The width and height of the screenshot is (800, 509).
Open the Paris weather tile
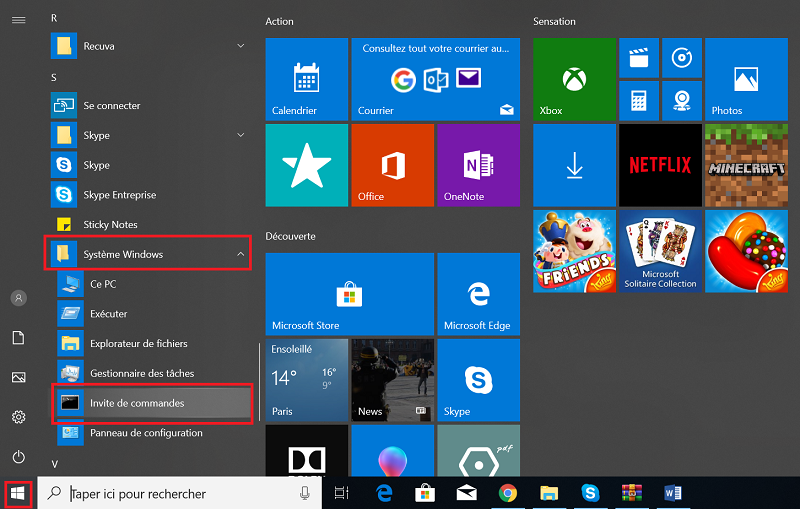point(307,380)
